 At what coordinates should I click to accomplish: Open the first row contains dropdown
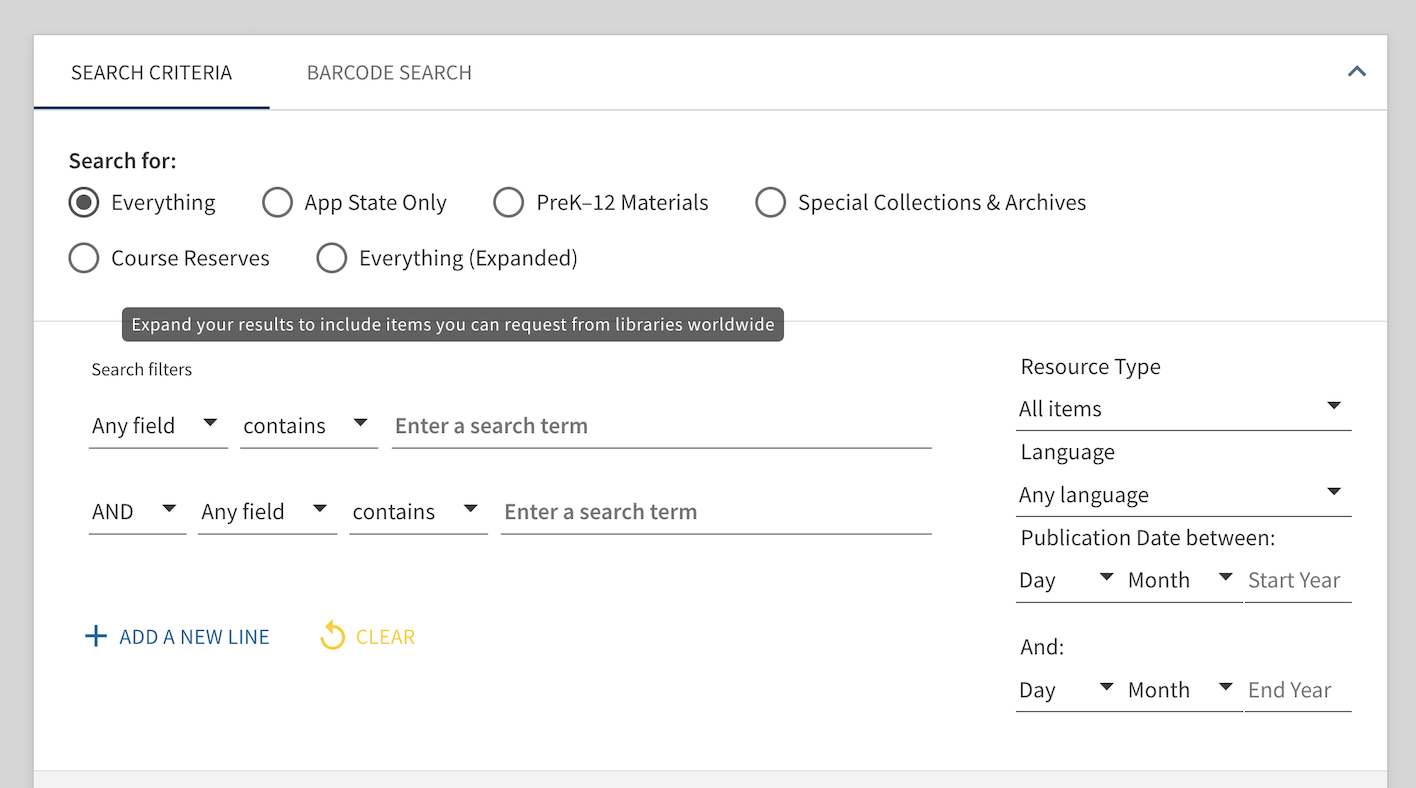pos(309,426)
